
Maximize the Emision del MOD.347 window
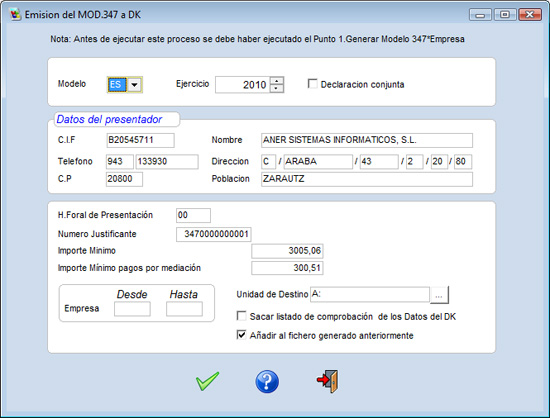coord(505,15)
